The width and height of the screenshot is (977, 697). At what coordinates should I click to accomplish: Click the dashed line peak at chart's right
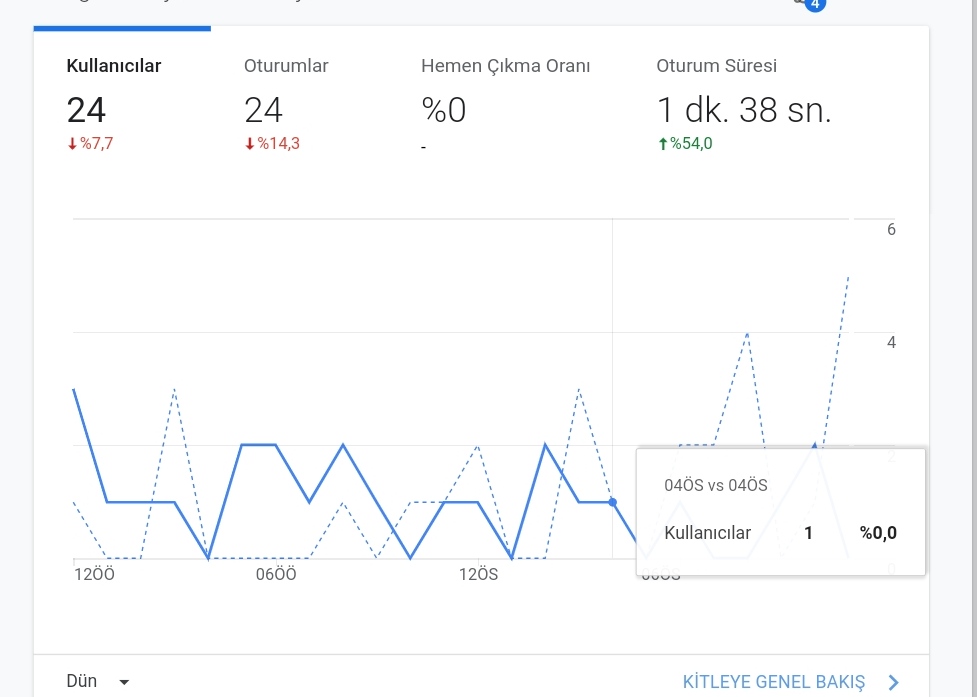(x=848, y=277)
